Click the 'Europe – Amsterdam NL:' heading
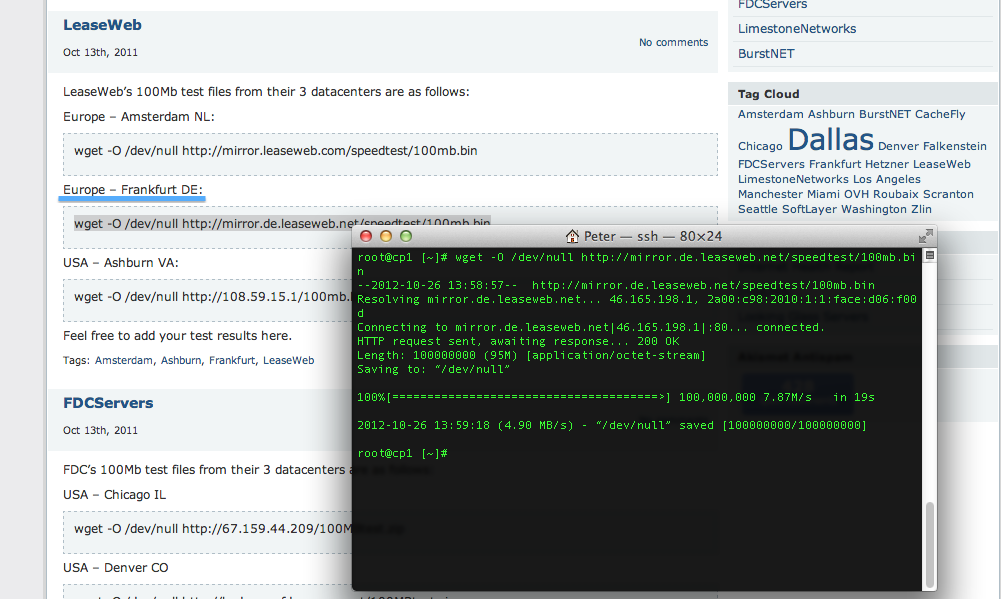The image size is (1001, 599). (x=139, y=117)
